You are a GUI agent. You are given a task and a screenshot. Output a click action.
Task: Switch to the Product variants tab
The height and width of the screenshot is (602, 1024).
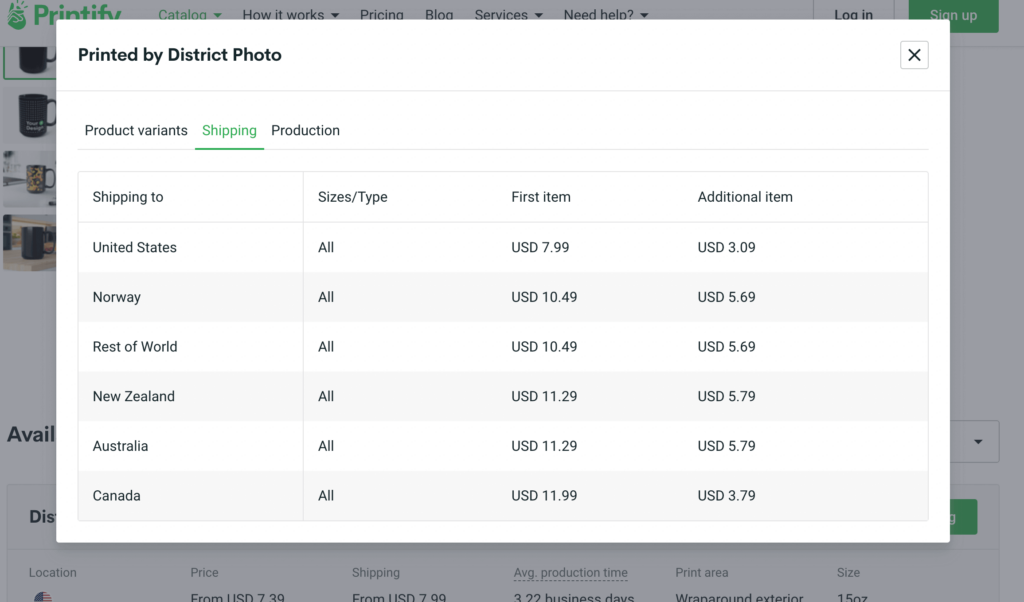(135, 130)
